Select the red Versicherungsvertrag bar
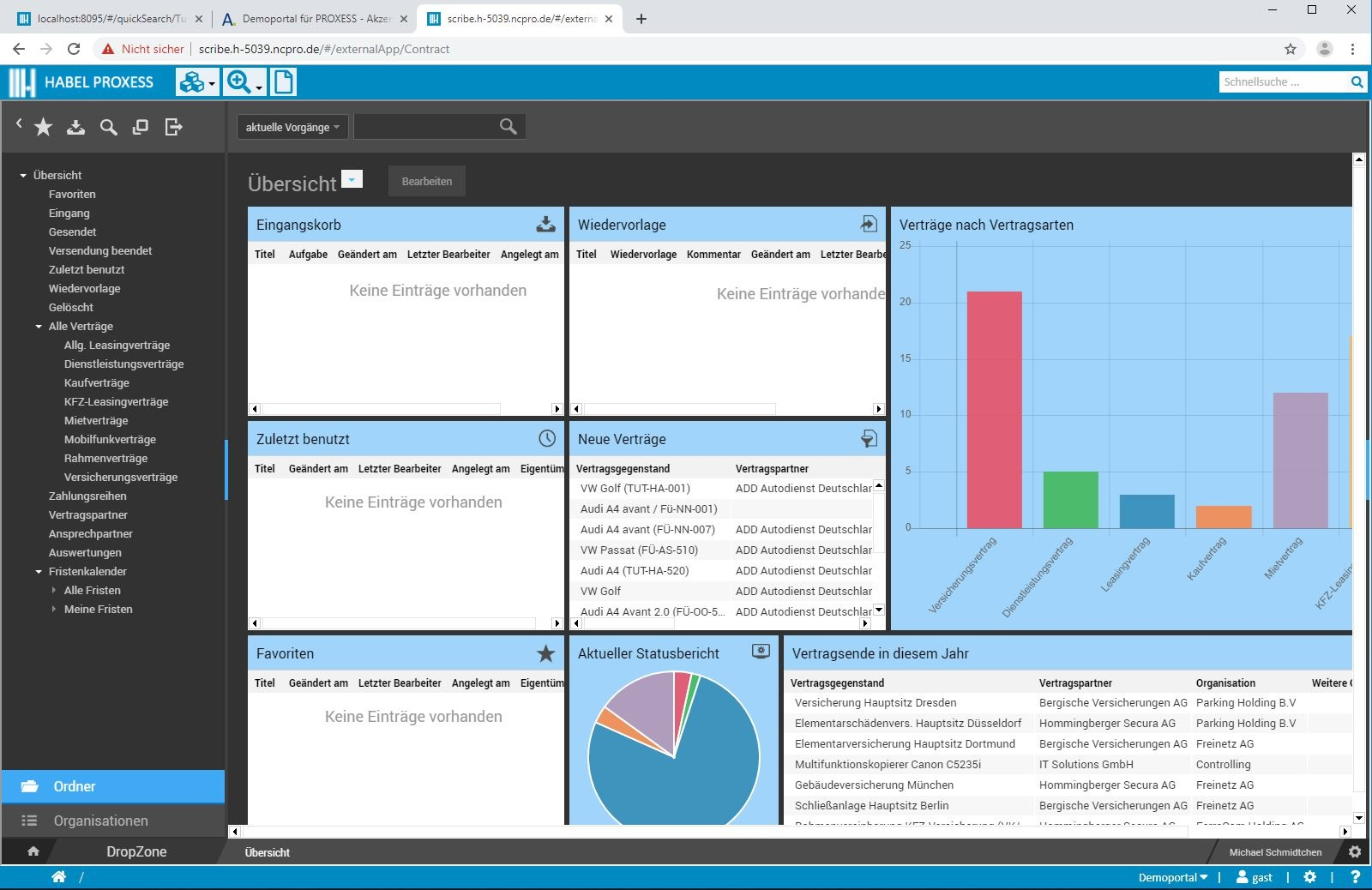Screen dimensions: 1372x890 [x=995, y=410]
